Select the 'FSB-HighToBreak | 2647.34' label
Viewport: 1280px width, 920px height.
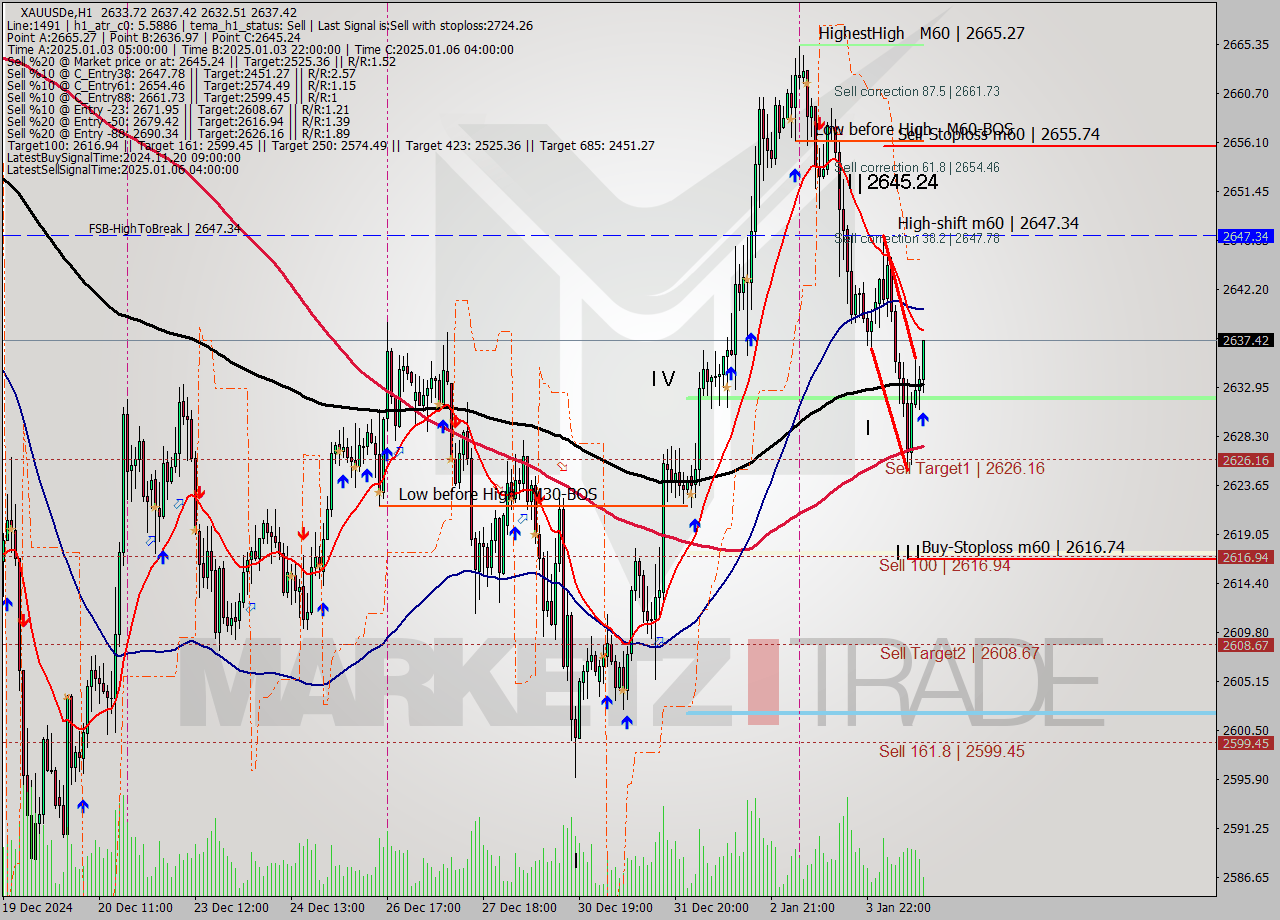[x=164, y=228]
